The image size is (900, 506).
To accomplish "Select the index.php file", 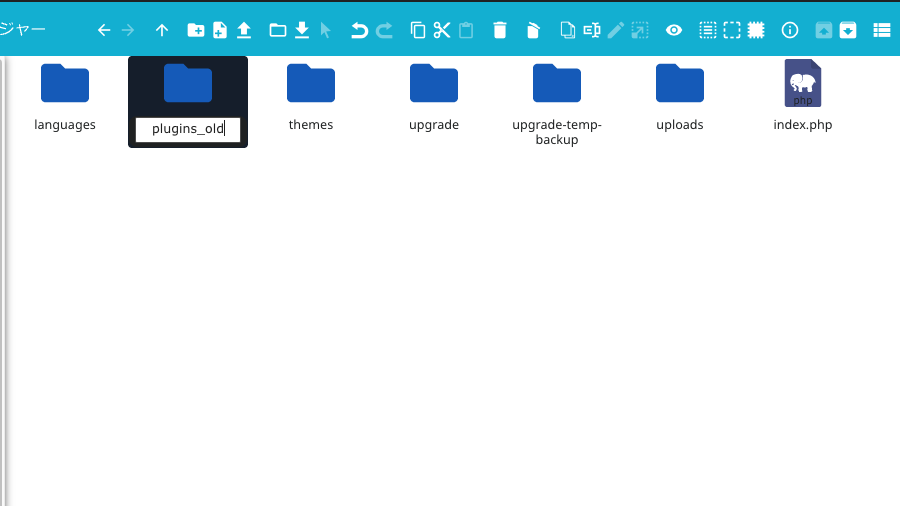I will [x=802, y=96].
